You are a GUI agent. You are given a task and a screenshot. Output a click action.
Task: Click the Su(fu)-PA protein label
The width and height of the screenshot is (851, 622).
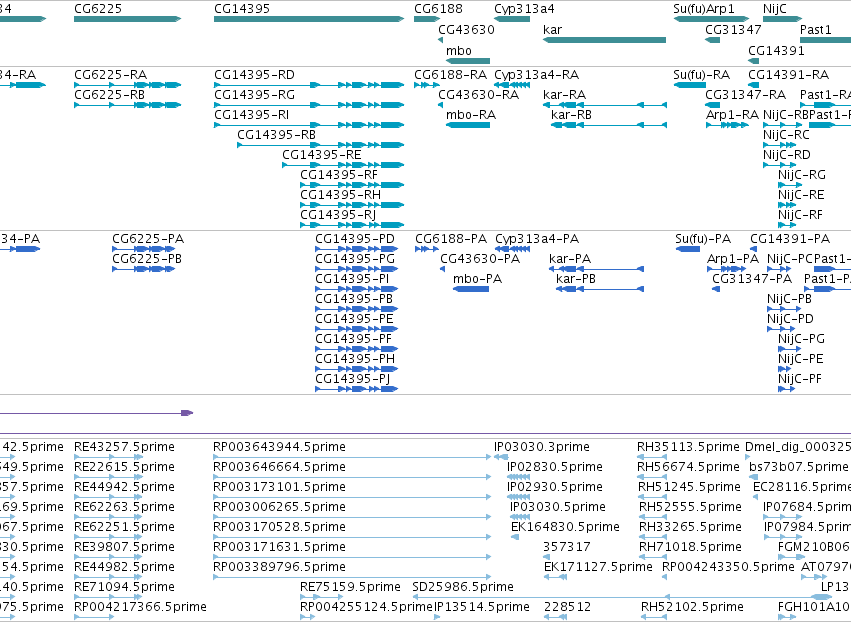[x=703, y=239]
